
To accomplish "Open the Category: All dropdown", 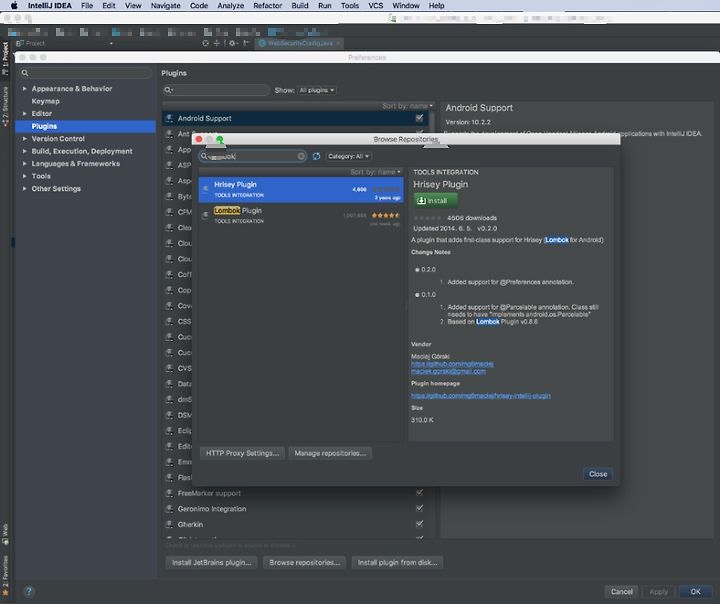I will click(349, 156).
